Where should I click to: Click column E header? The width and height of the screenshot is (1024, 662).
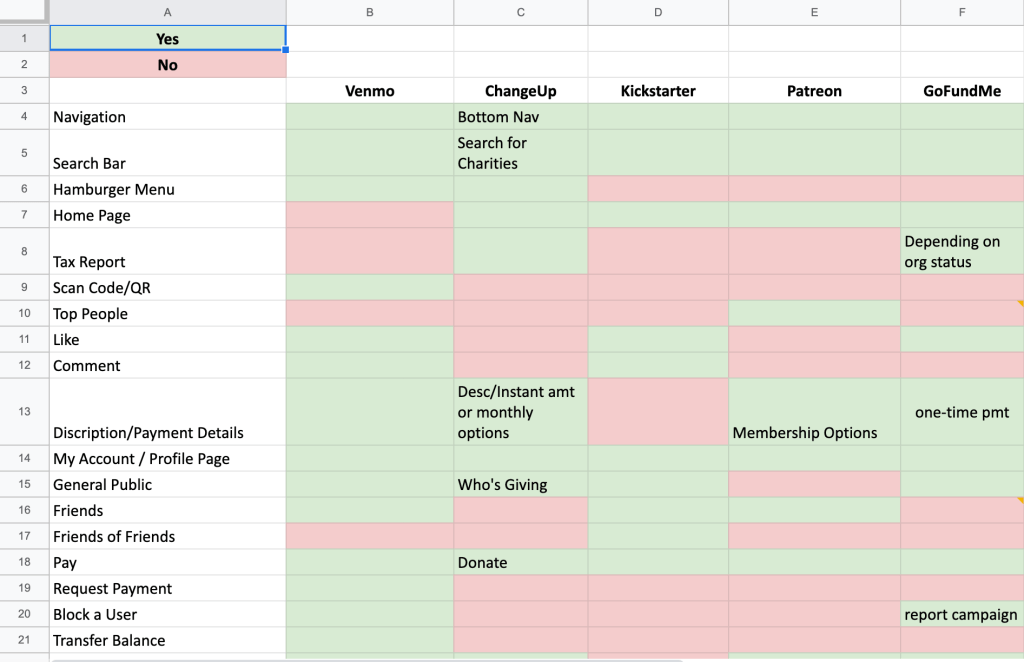814,12
